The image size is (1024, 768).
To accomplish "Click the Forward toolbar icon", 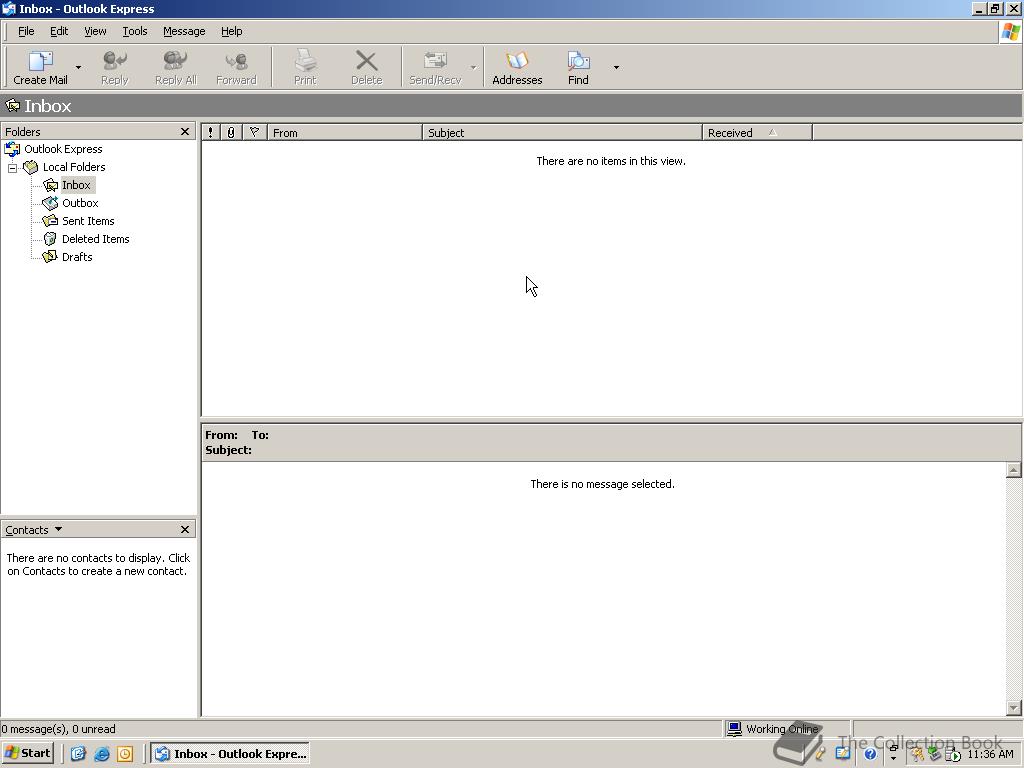I will pyautogui.click(x=236, y=67).
